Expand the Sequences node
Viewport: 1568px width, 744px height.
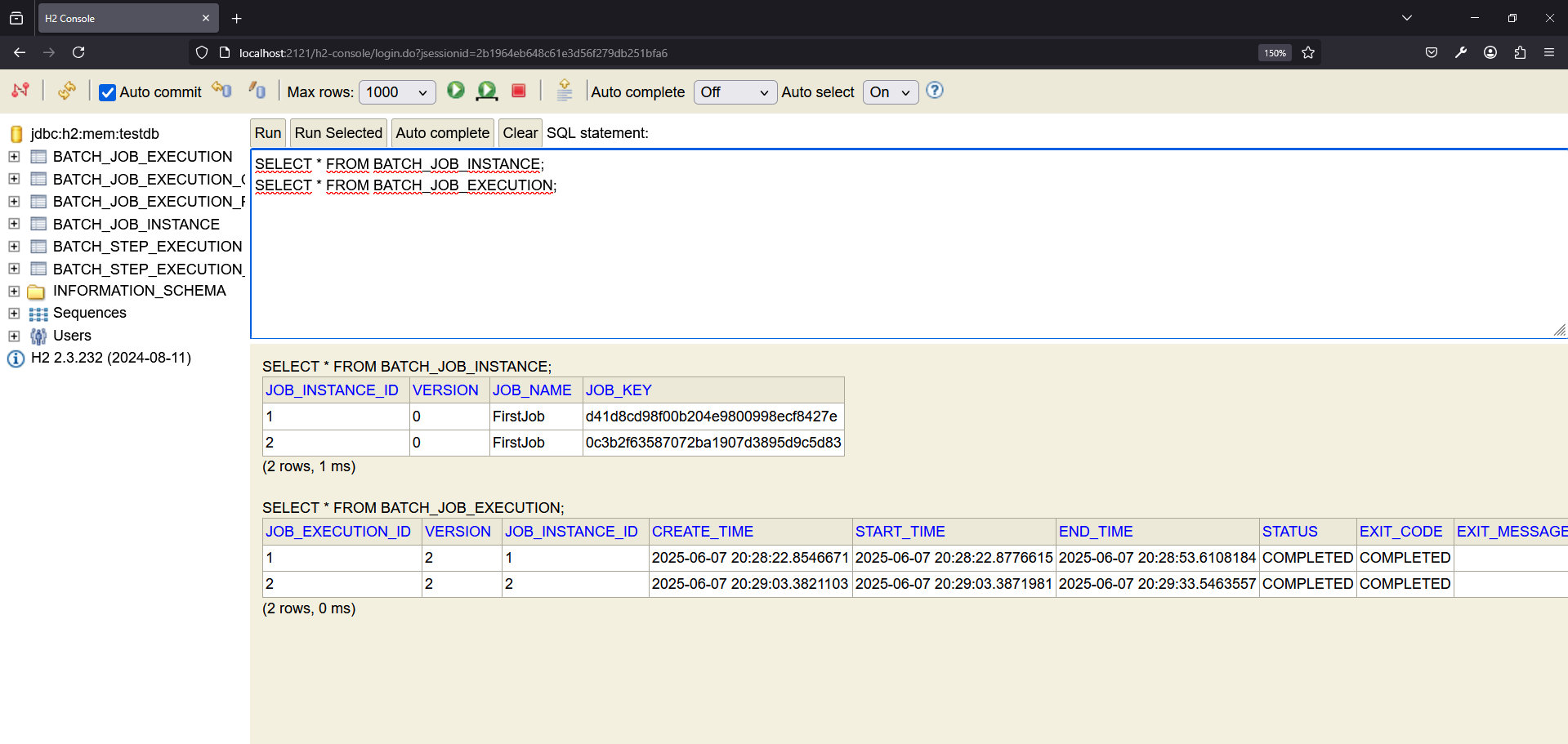pos(14,314)
